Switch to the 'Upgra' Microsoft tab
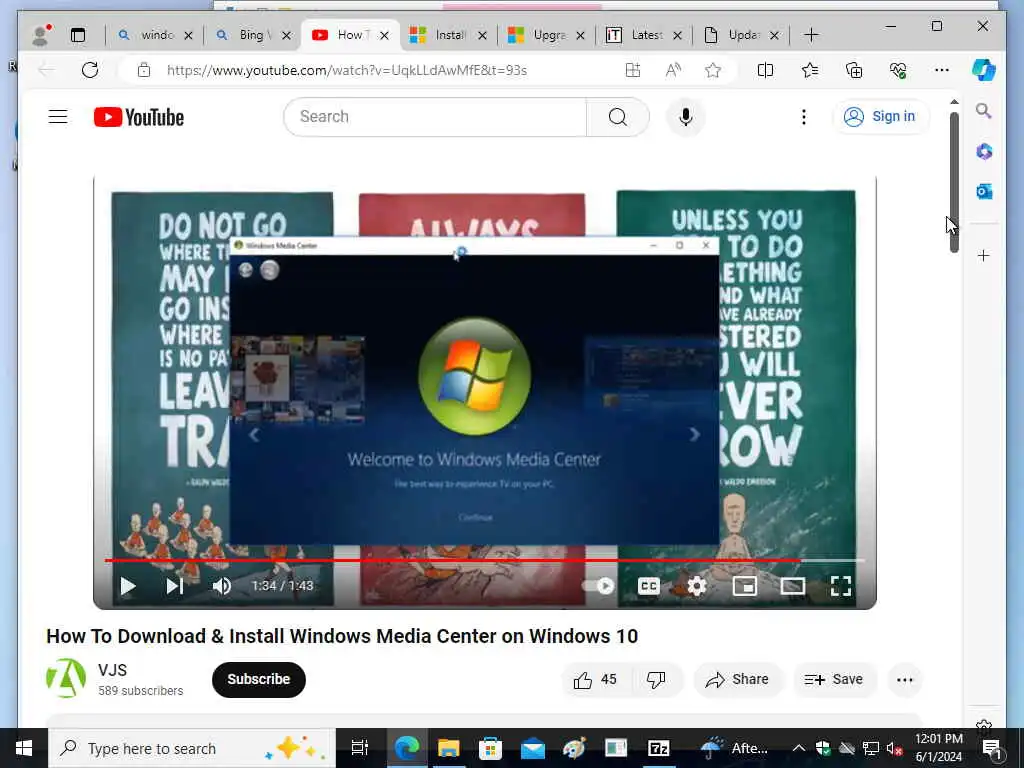This screenshot has width=1024, height=768. tap(545, 35)
